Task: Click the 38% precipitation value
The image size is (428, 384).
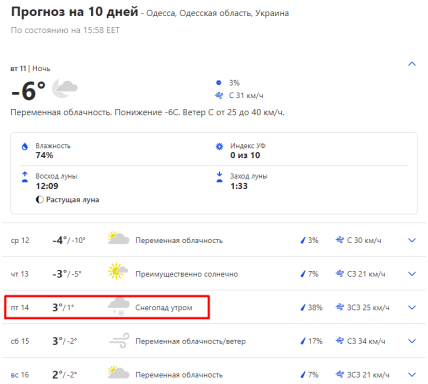Action: 315,307
